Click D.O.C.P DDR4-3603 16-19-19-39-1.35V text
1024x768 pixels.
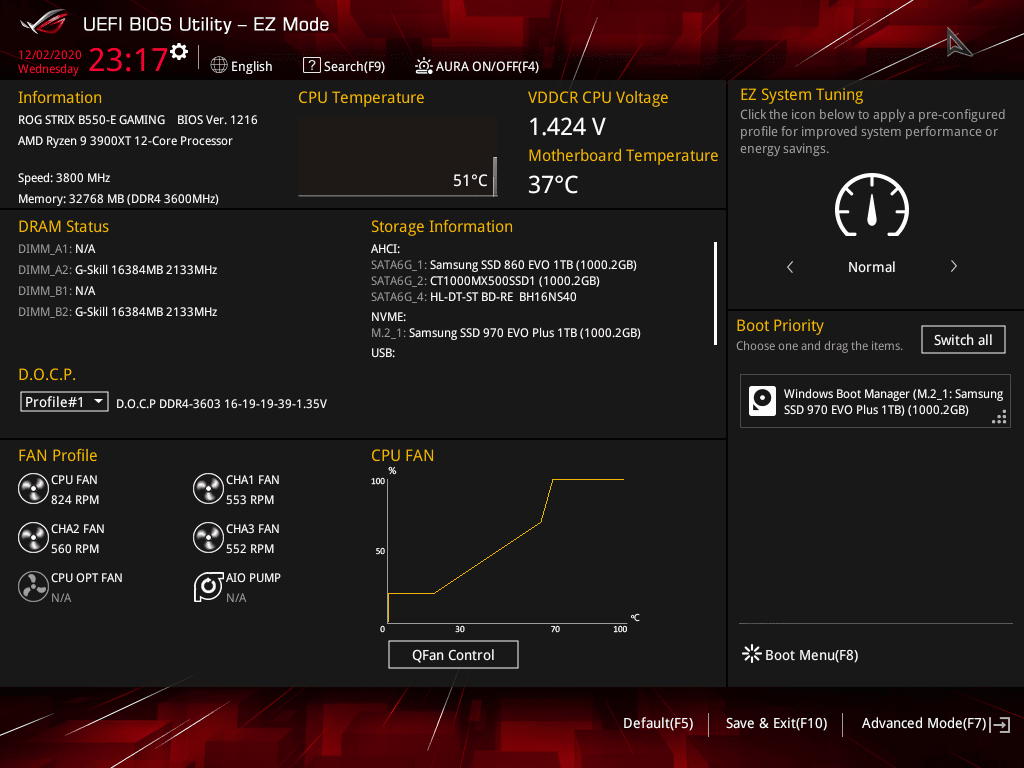coord(221,404)
